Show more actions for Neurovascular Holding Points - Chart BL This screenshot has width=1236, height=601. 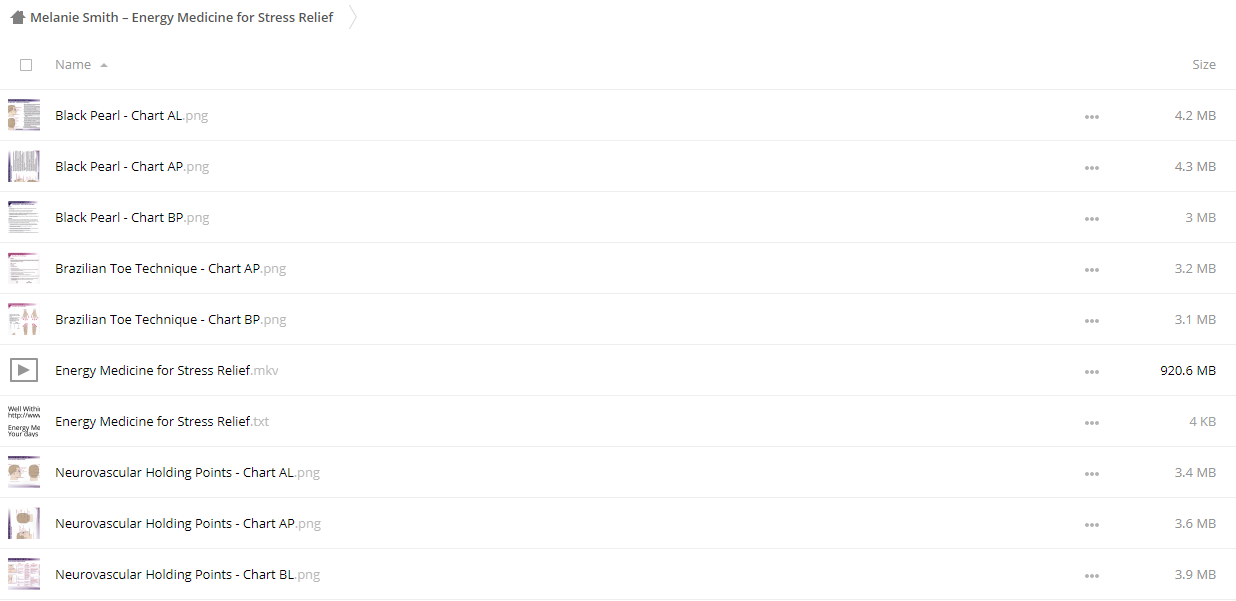[x=1092, y=576]
